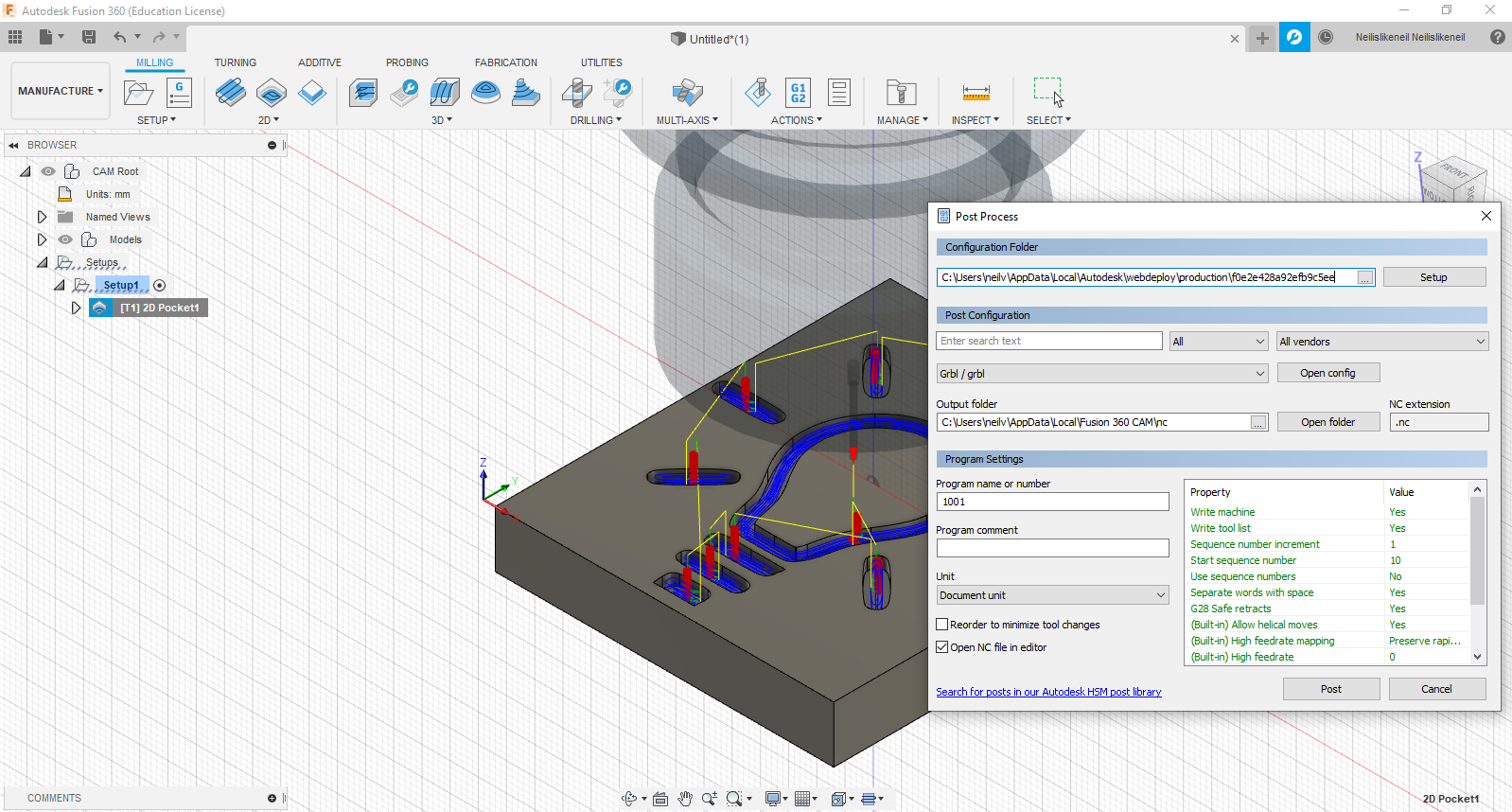Click the Setup button beside configuration folder

coord(1433,277)
